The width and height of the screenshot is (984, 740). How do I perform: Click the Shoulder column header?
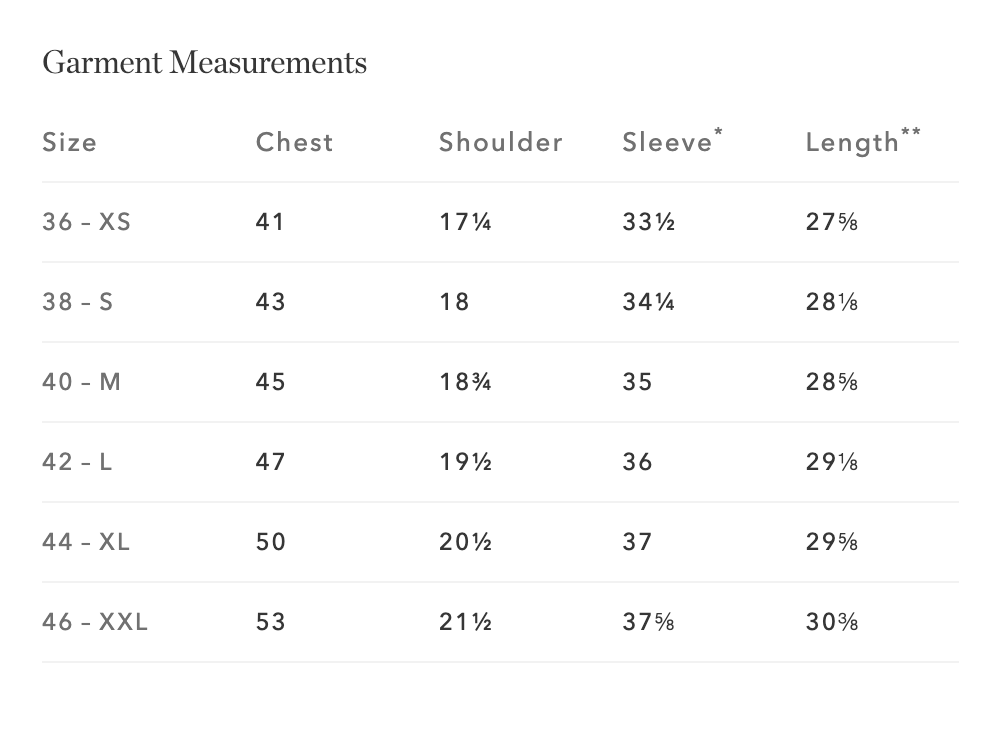point(501,142)
